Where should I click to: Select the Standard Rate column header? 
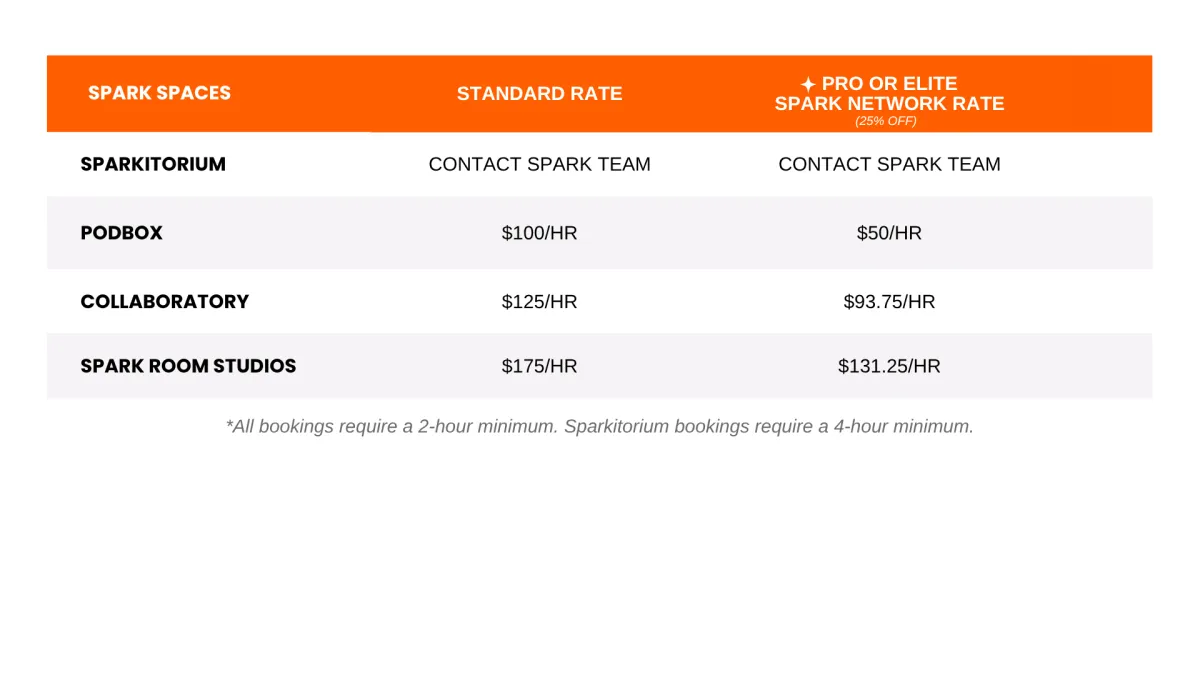(x=539, y=94)
